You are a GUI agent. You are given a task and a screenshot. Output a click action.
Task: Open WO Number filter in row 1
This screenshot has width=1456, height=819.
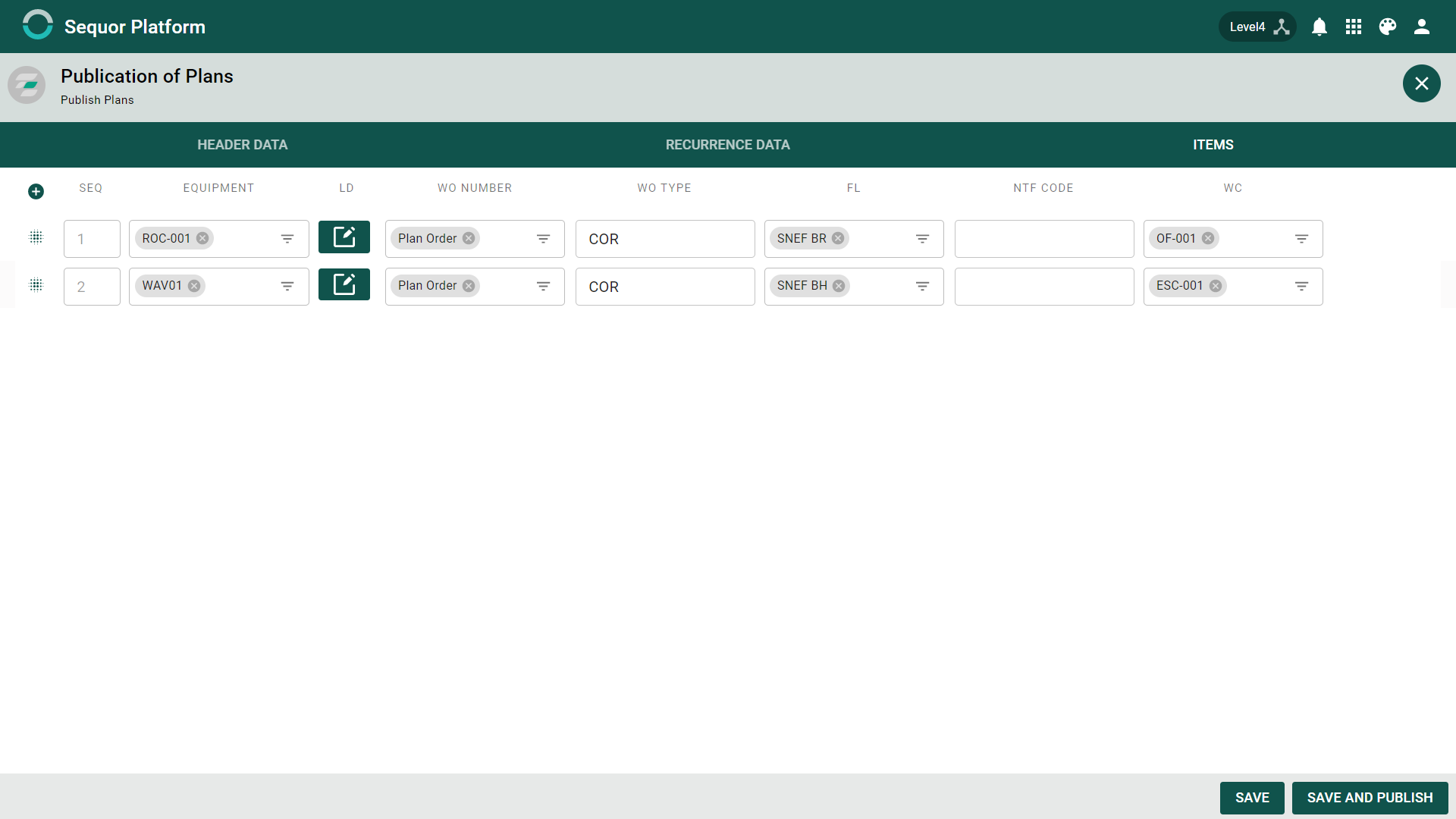pos(544,239)
